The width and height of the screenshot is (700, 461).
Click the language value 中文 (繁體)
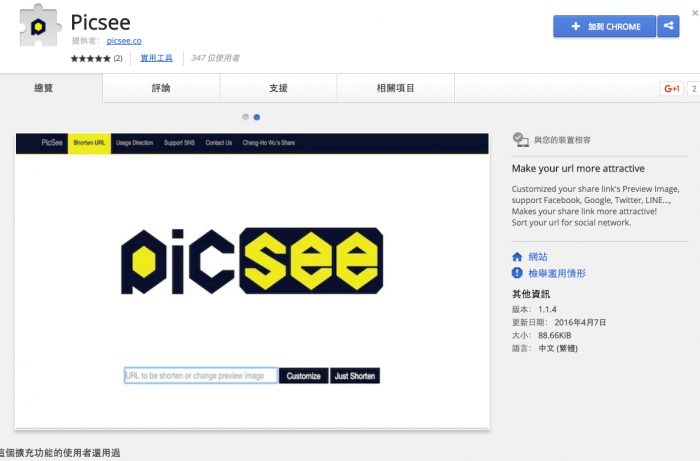click(x=558, y=348)
